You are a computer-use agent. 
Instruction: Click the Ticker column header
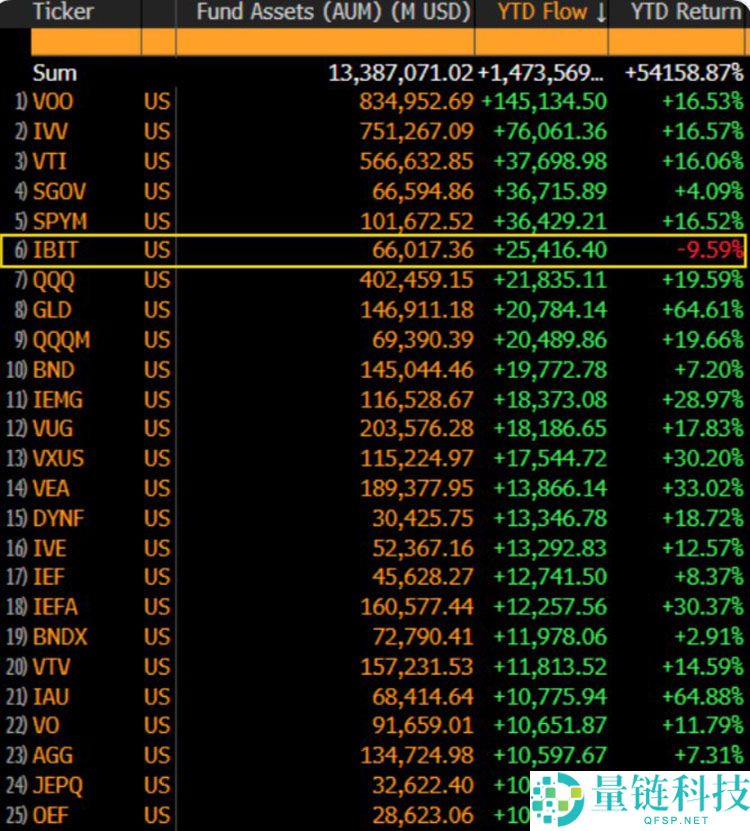click(63, 12)
